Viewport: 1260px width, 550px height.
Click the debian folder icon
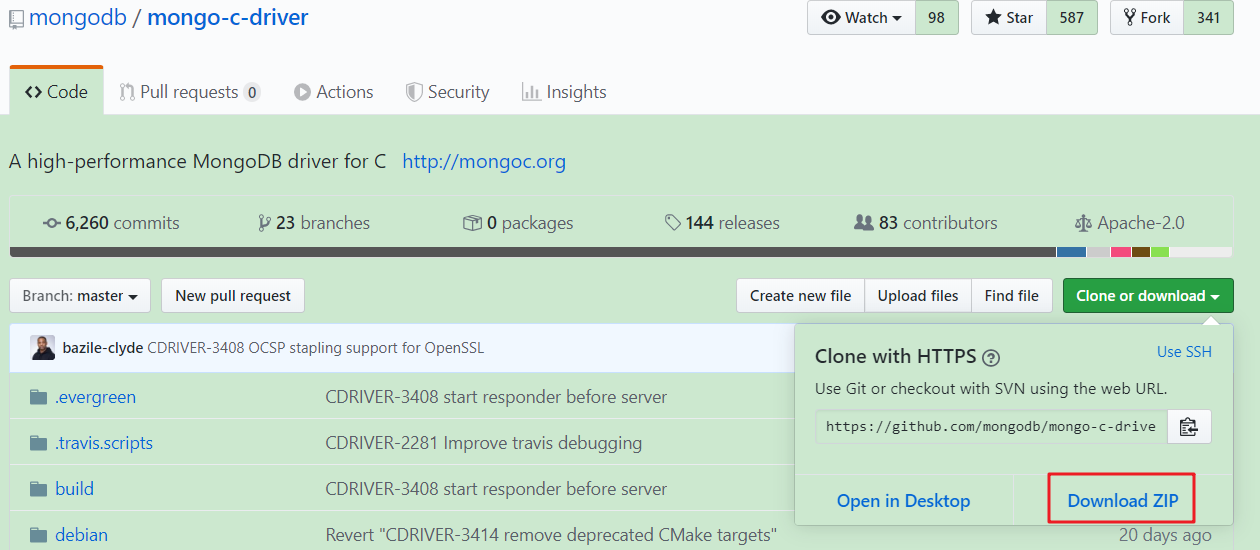38,535
